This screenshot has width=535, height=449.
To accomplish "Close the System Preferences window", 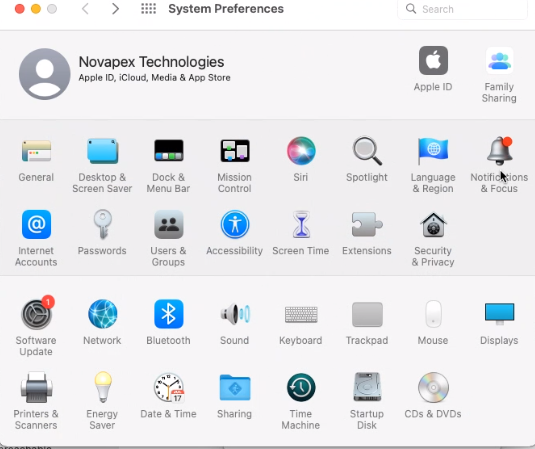I will (x=20, y=9).
